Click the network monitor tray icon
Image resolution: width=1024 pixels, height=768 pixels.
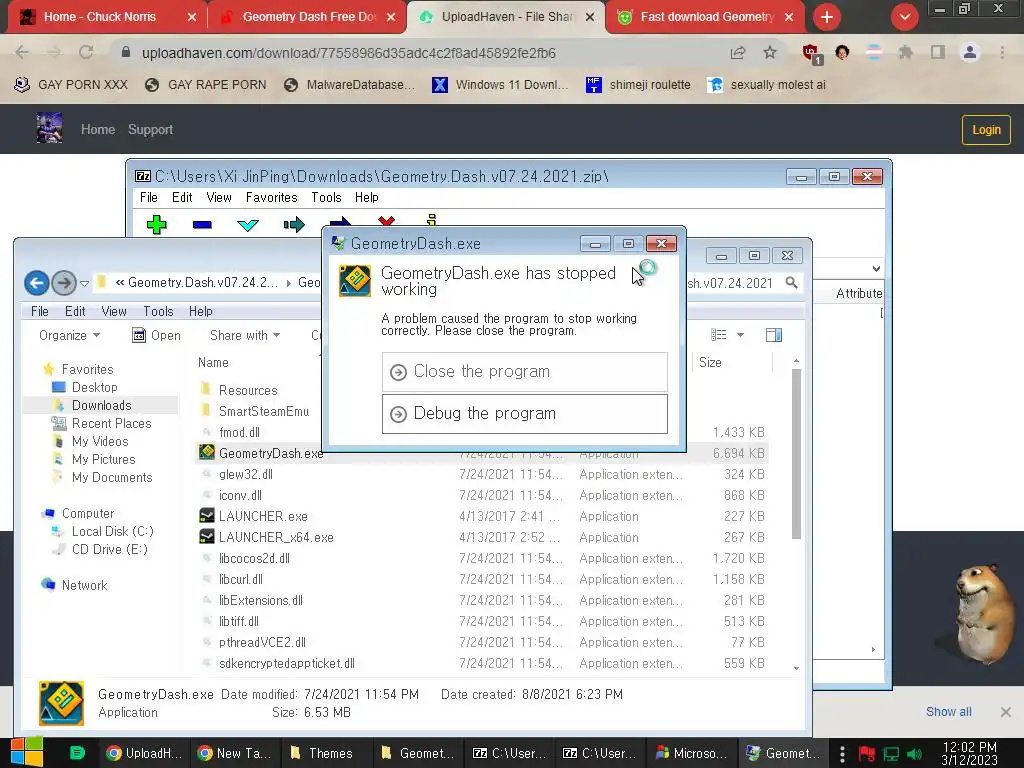[x=891, y=754]
